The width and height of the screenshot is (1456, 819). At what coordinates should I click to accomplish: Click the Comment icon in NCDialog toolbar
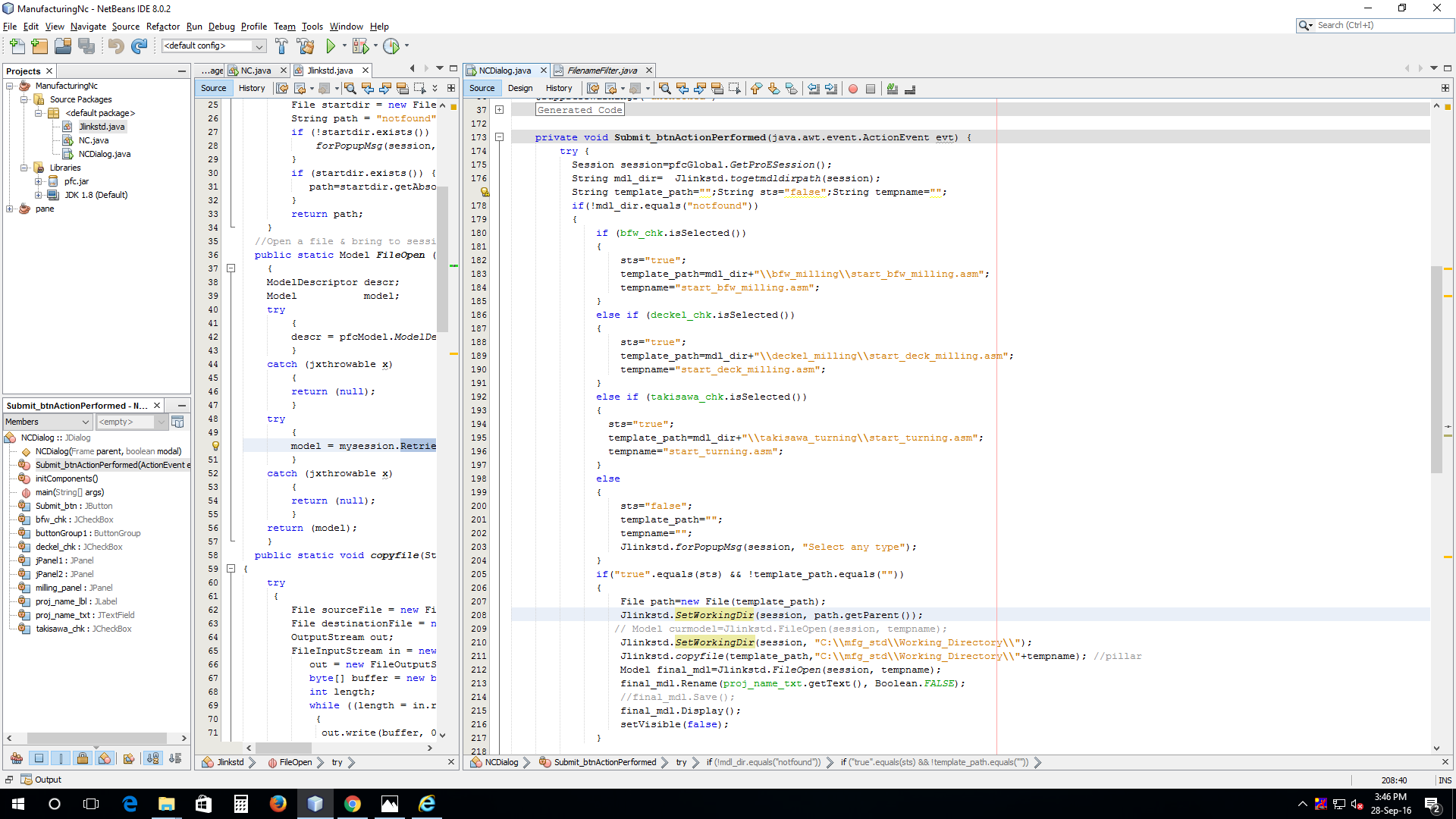(x=893, y=89)
